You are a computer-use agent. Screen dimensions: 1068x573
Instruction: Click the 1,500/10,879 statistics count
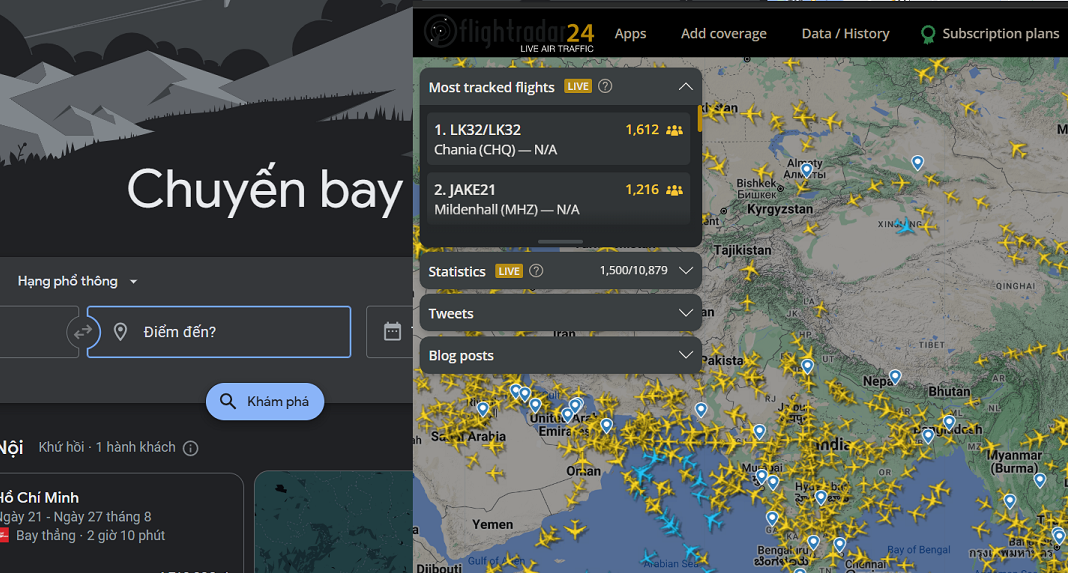click(633, 270)
